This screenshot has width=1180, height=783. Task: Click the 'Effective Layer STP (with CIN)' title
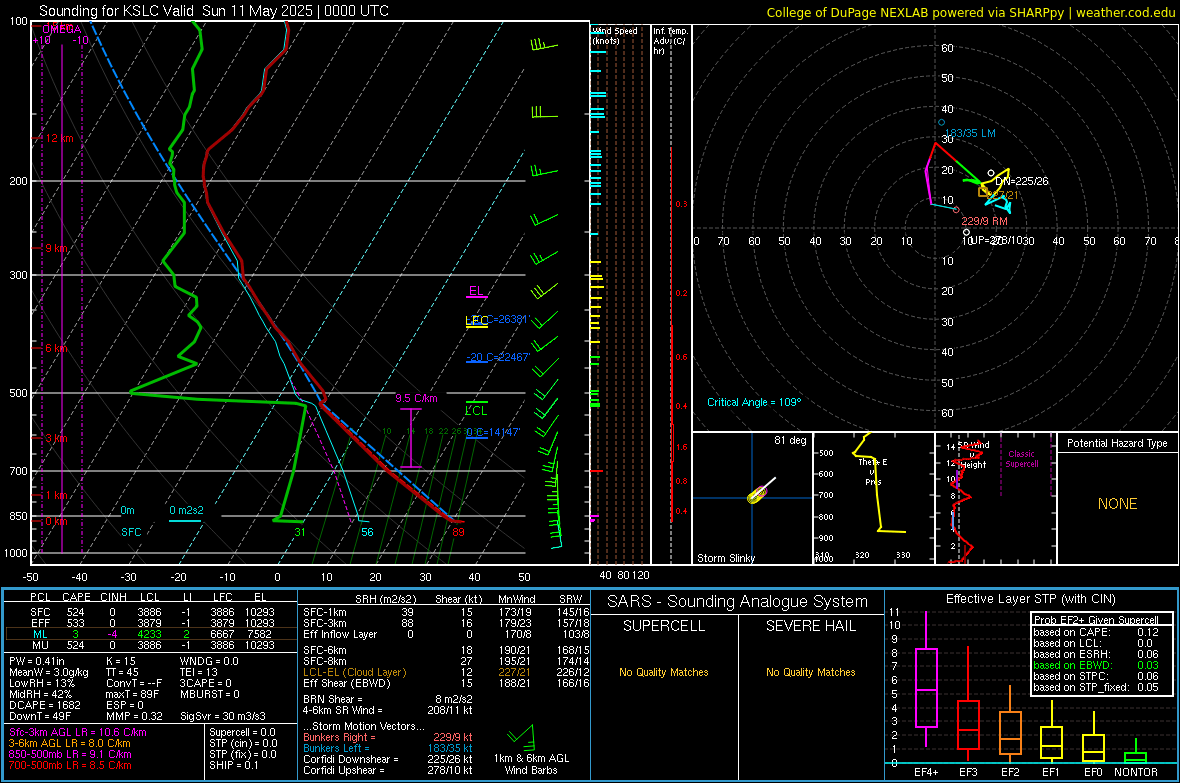pos(1030,599)
